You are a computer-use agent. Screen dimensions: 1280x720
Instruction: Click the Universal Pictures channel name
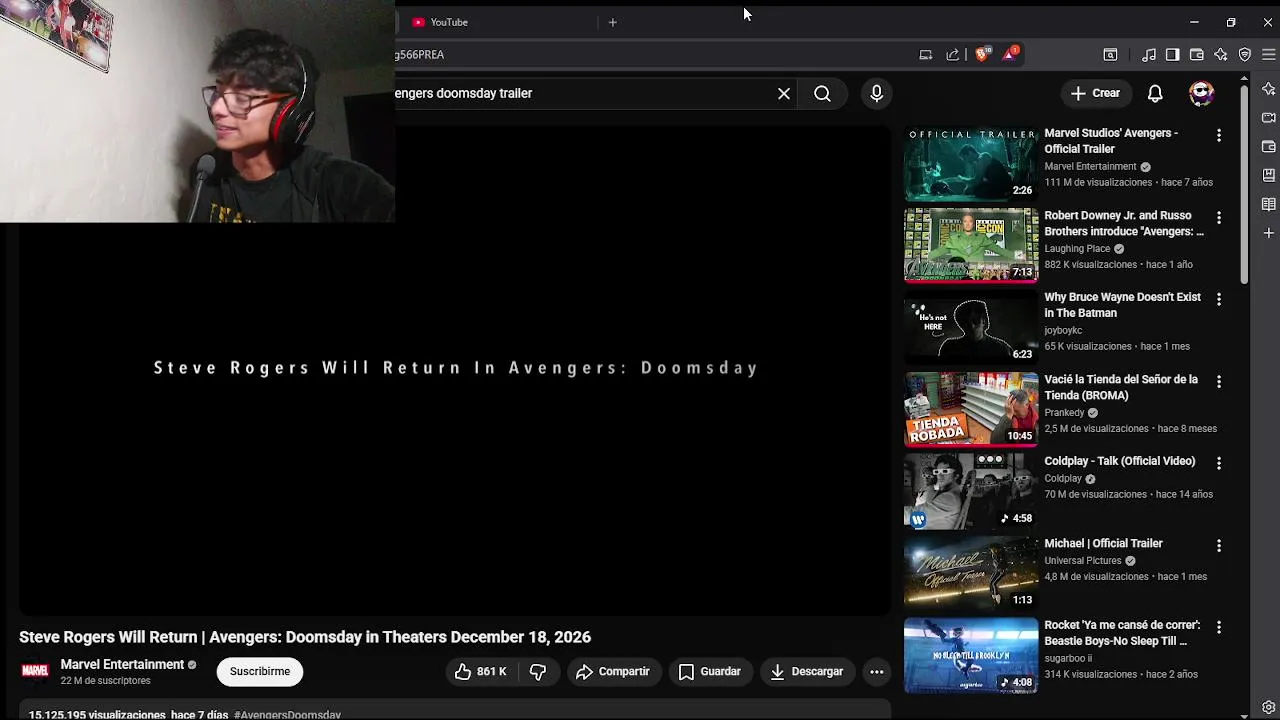1083,561
